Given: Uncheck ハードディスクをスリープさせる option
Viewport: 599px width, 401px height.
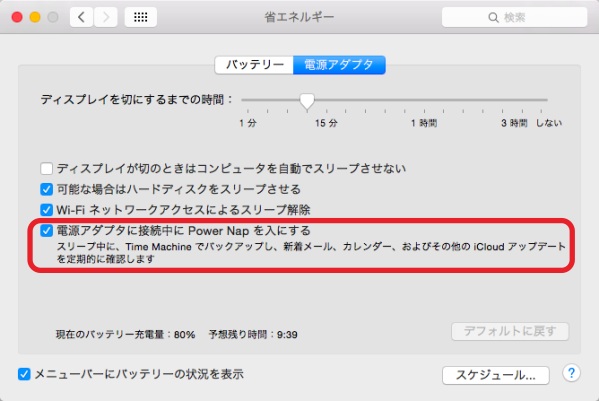Looking at the screenshot, I should click(46, 189).
